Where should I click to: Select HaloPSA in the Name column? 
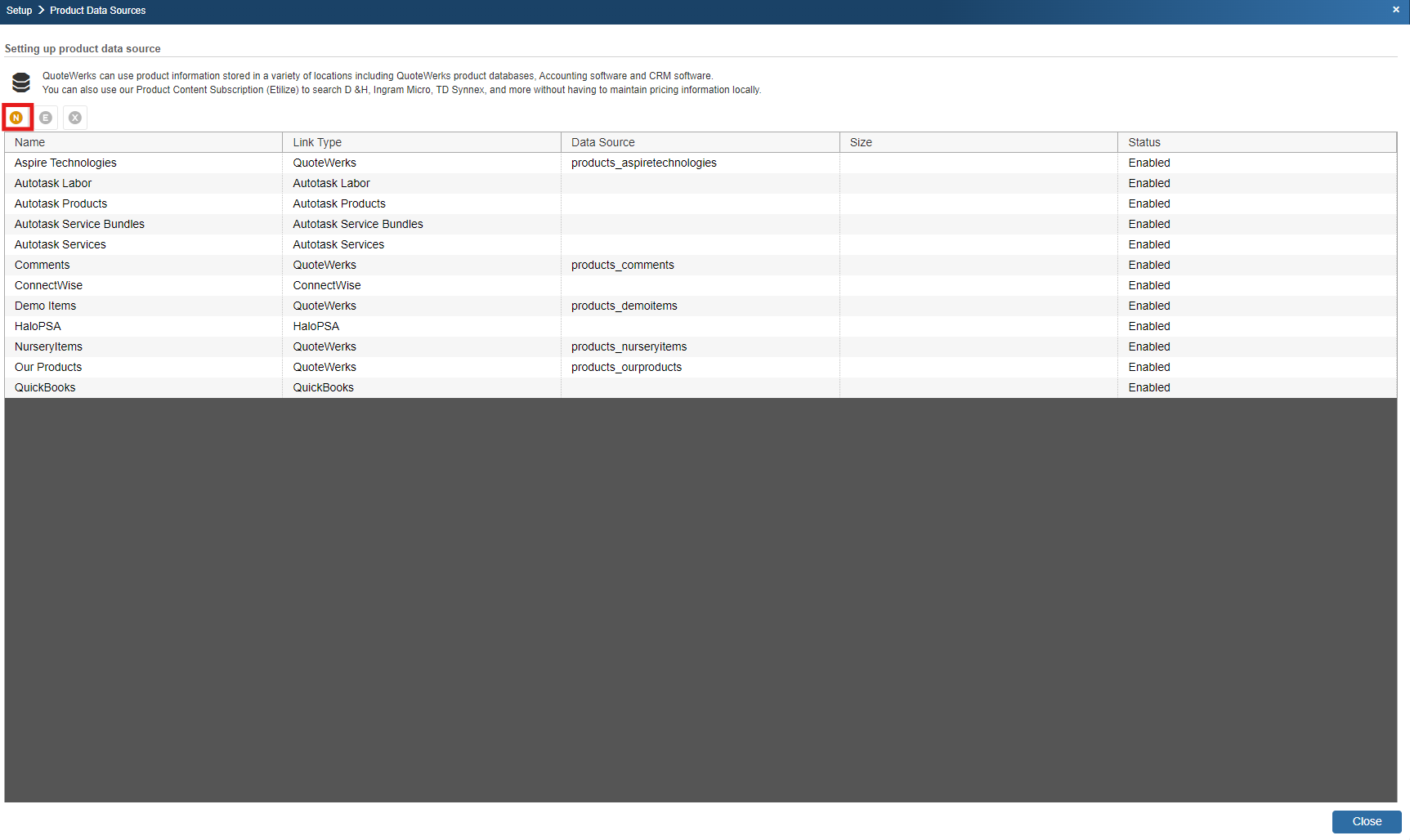pos(38,326)
